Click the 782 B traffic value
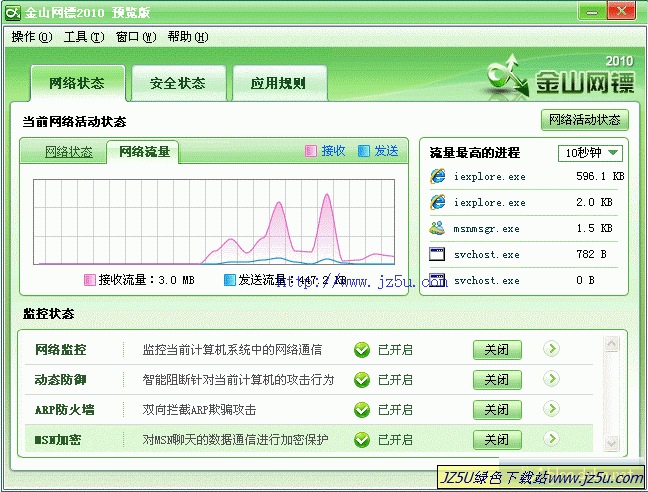This screenshot has width=648, height=492. click(591, 254)
